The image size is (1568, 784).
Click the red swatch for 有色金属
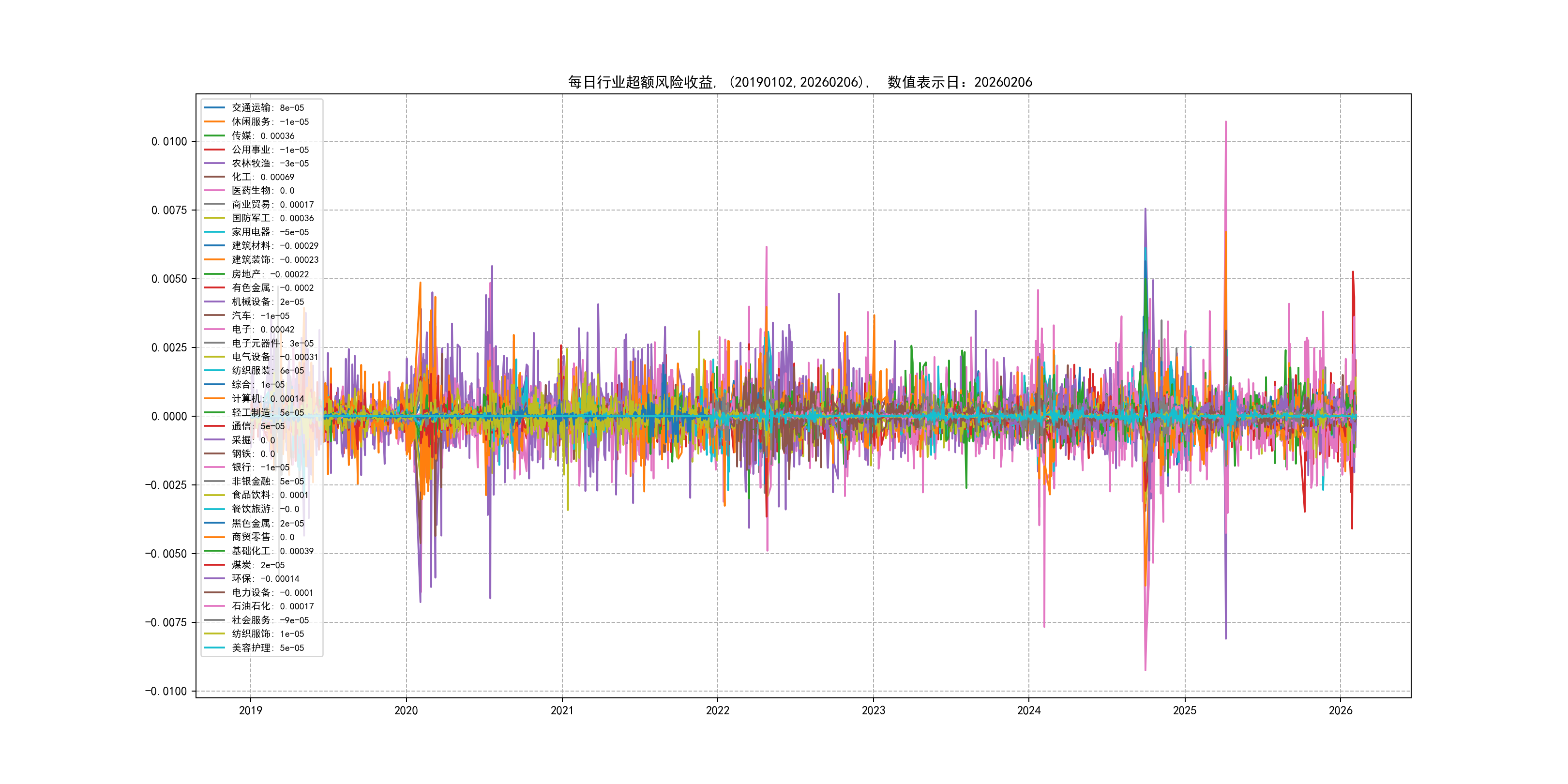click(x=214, y=288)
